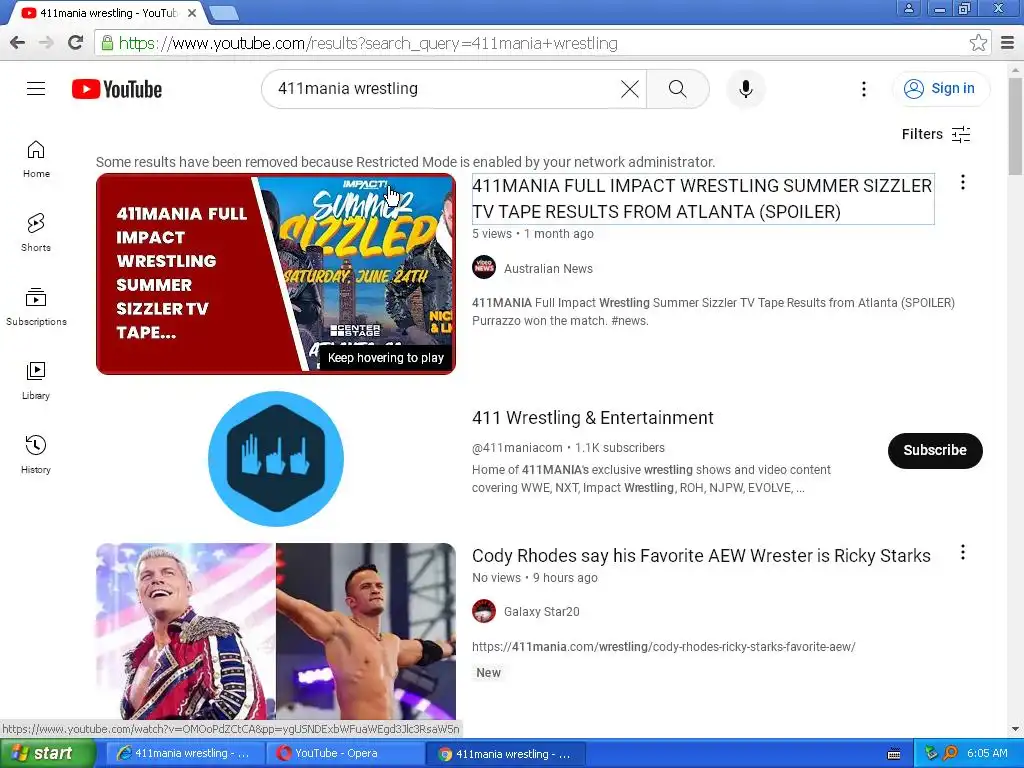
Task: Subscribe to 411 Wrestling & Entertainment
Action: [x=935, y=451]
